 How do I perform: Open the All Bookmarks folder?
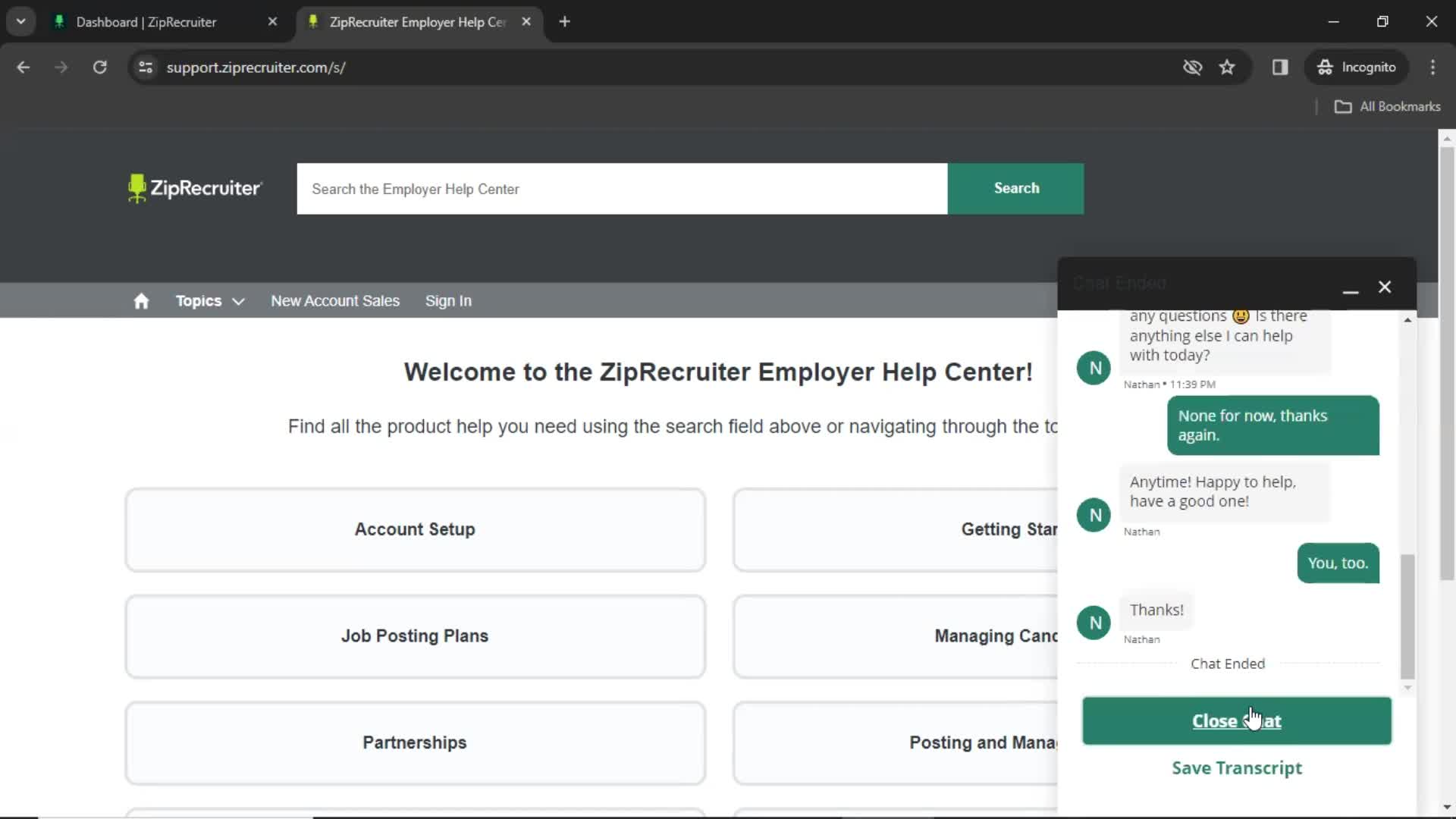point(1387,107)
